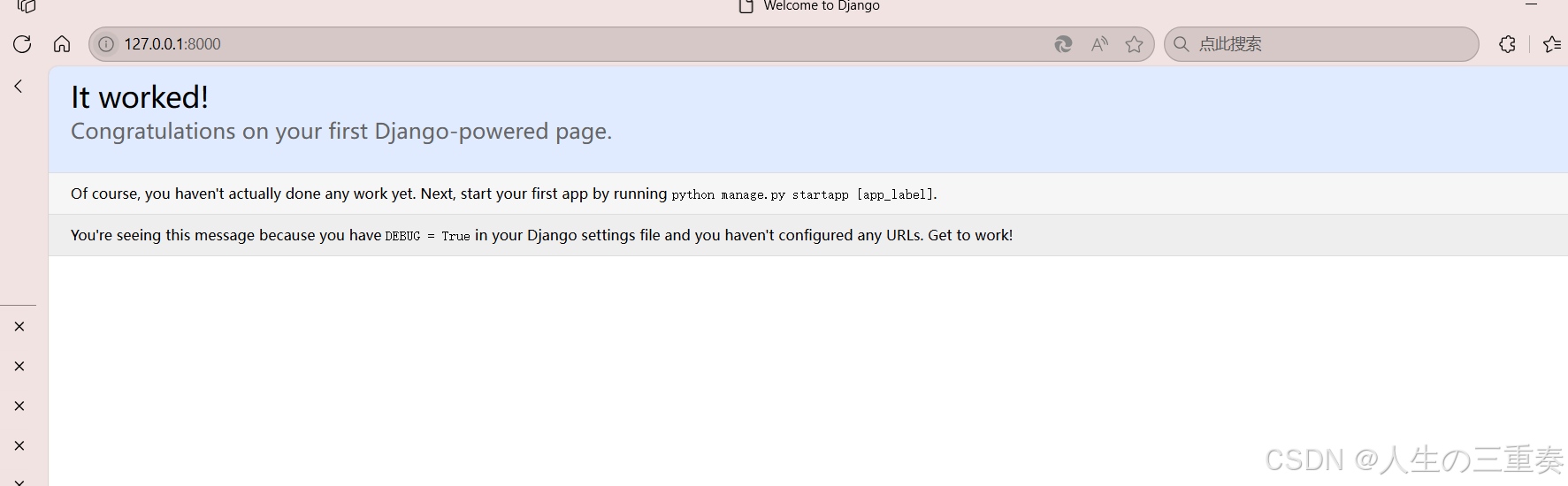Screen dimensions: 1568x486
Task: Open the favorites list icon
Action: tap(1552, 44)
